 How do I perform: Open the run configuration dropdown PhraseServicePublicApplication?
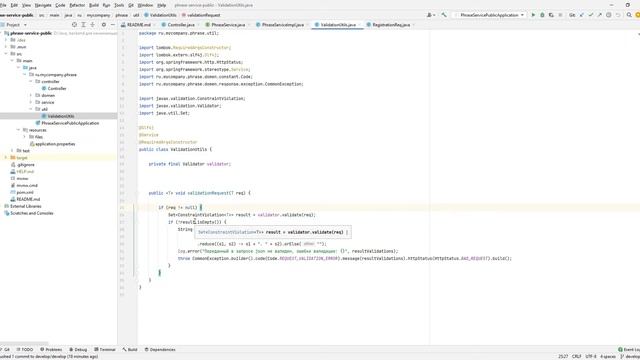tap(489, 15)
